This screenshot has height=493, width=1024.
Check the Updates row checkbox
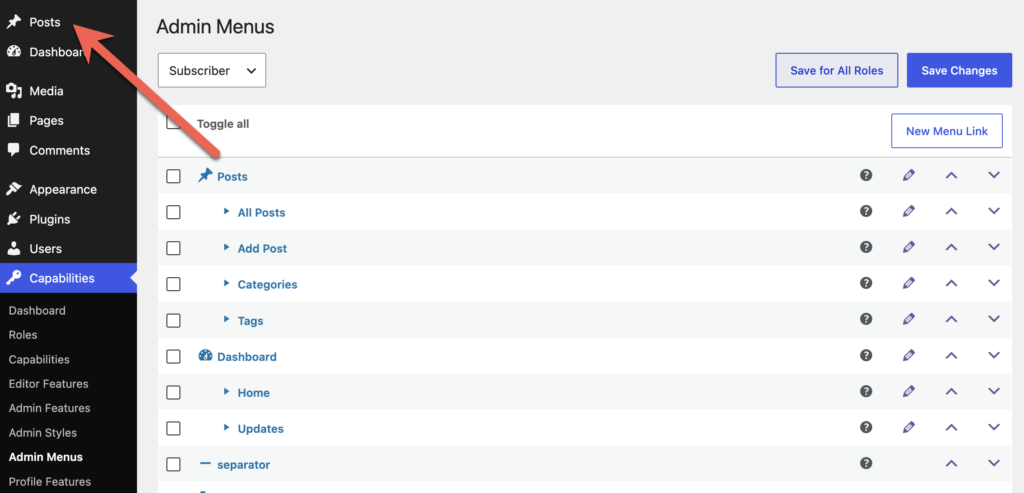(173, 428)
